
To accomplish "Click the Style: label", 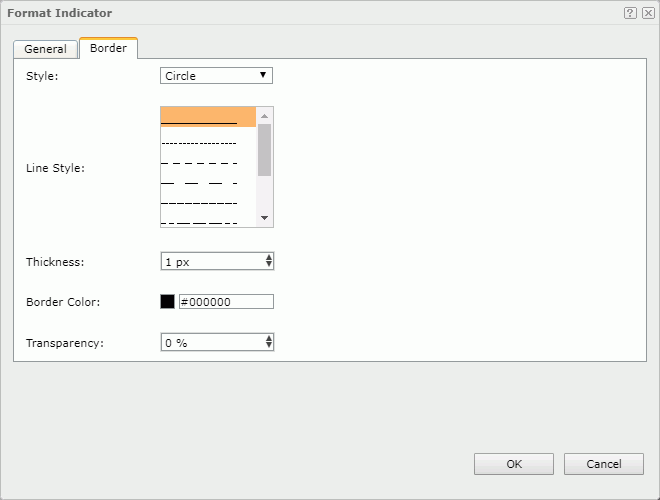I will 42,76.
